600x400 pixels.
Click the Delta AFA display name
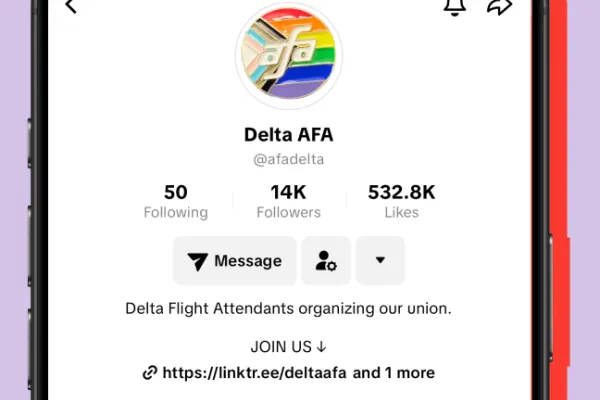click(x=288, y=135)
